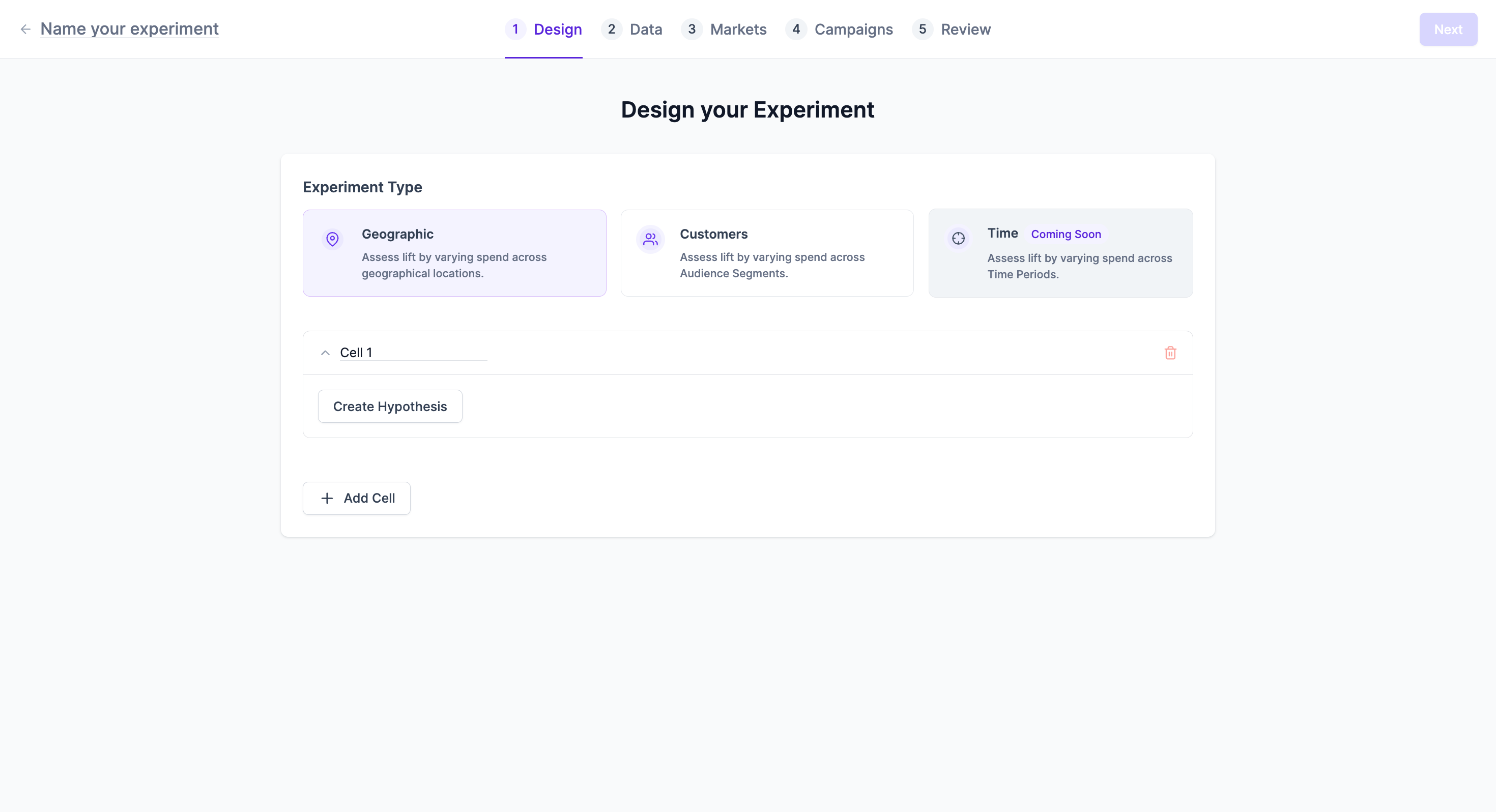
Task: Click the step 5 number badge
Action: tap(922, 29)
